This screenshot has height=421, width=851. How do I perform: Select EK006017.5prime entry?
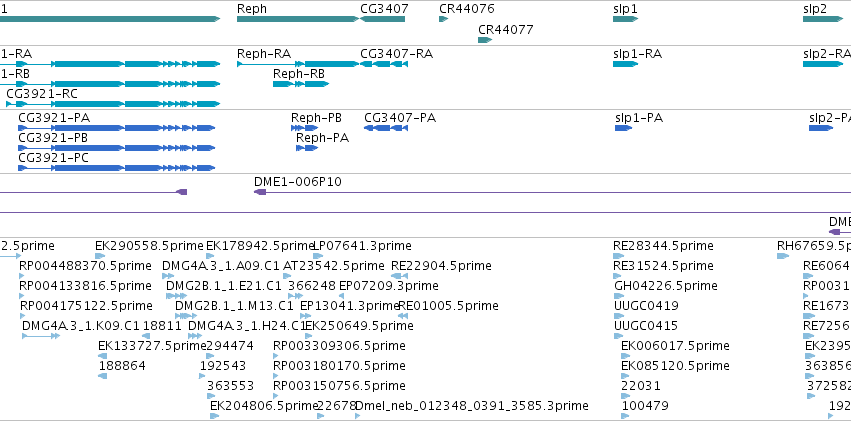(x=675, y=346)
